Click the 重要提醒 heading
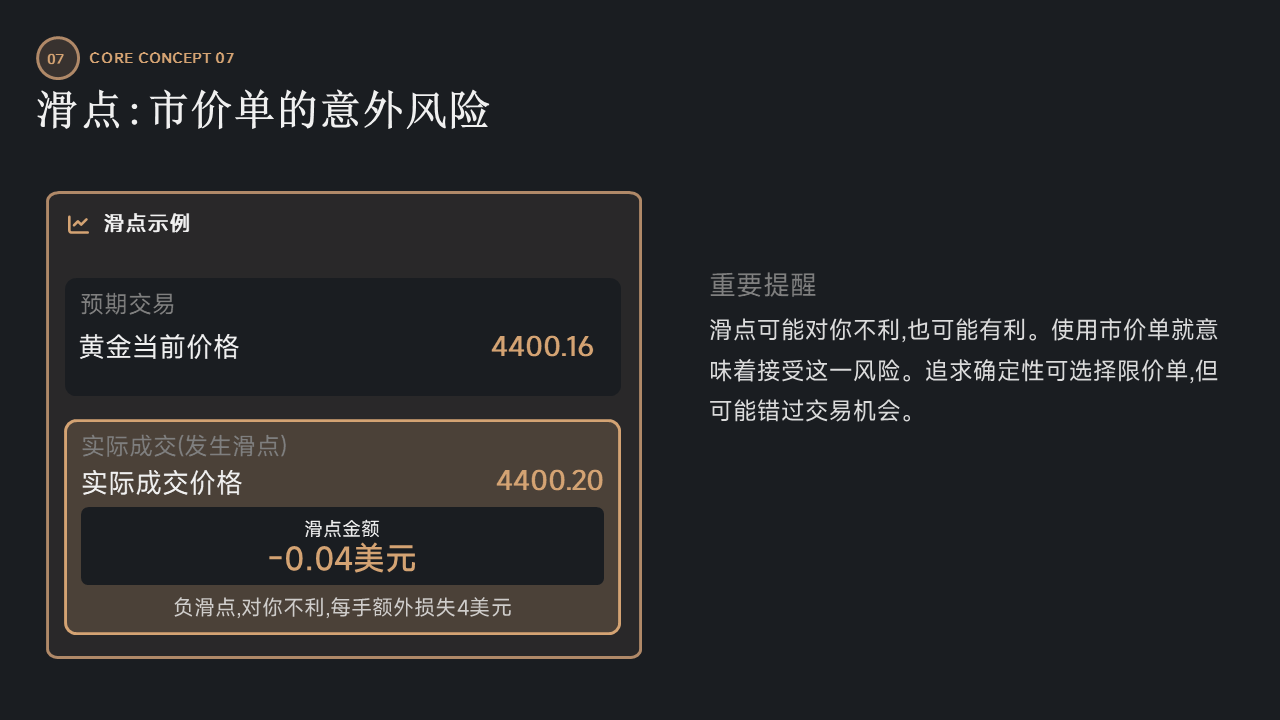This screenshot has width=1280, height=720. click(x=763, y=285)
